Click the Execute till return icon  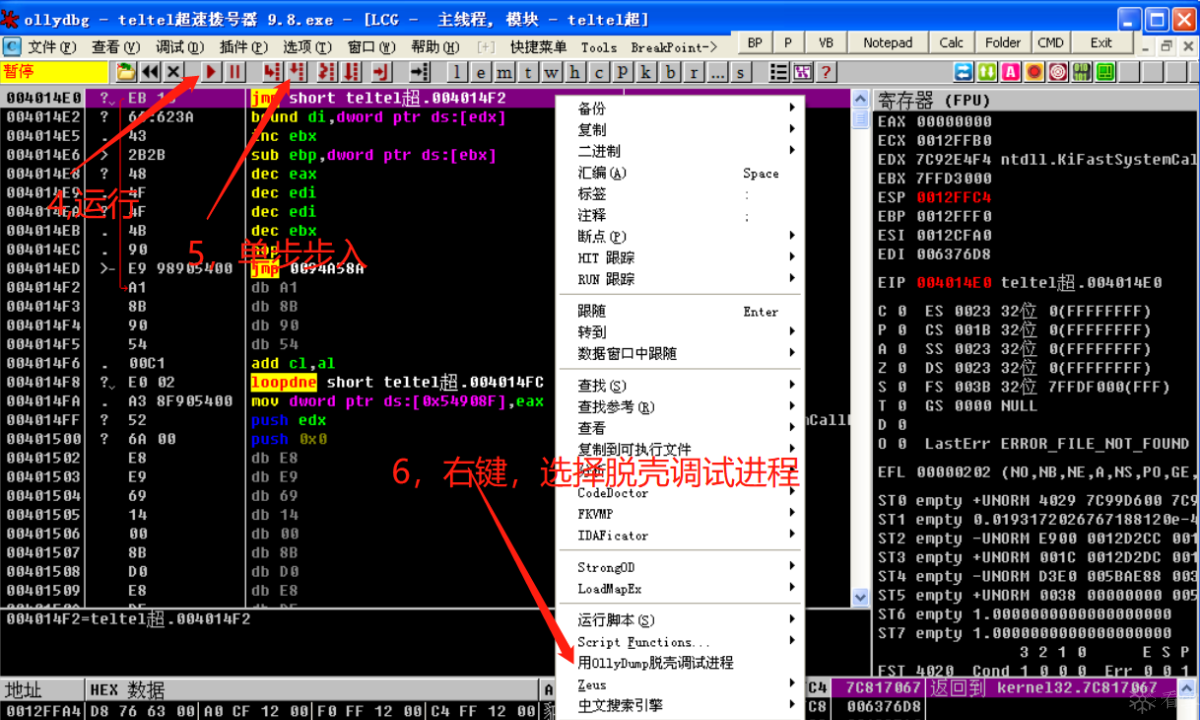coord(381,72)
